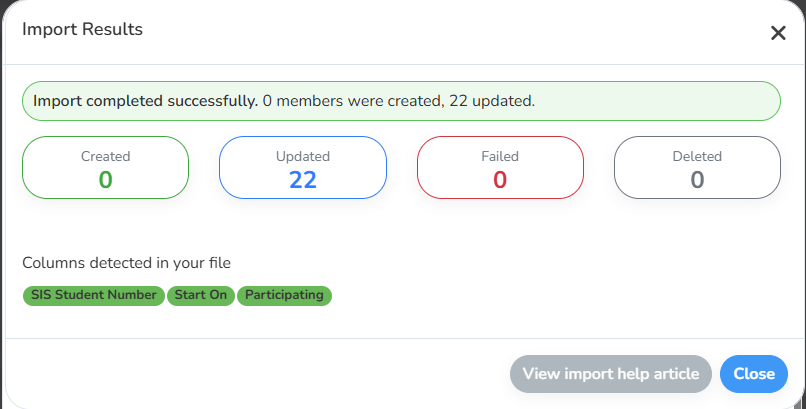Select the Start On column badge
Viewport: 806px width, 409px height.
click(200, 295)
